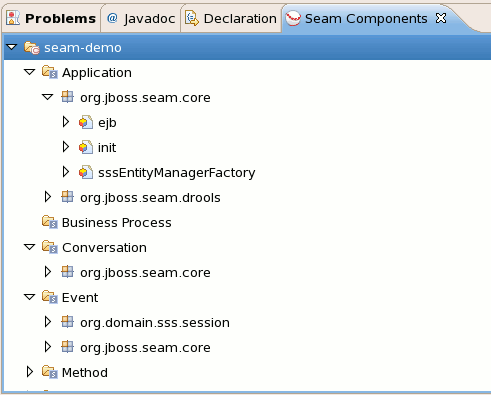Viewport: 491px width, 395px height.
Task: Click the Business Process folder icon
Action: click(x=50, y=222)
